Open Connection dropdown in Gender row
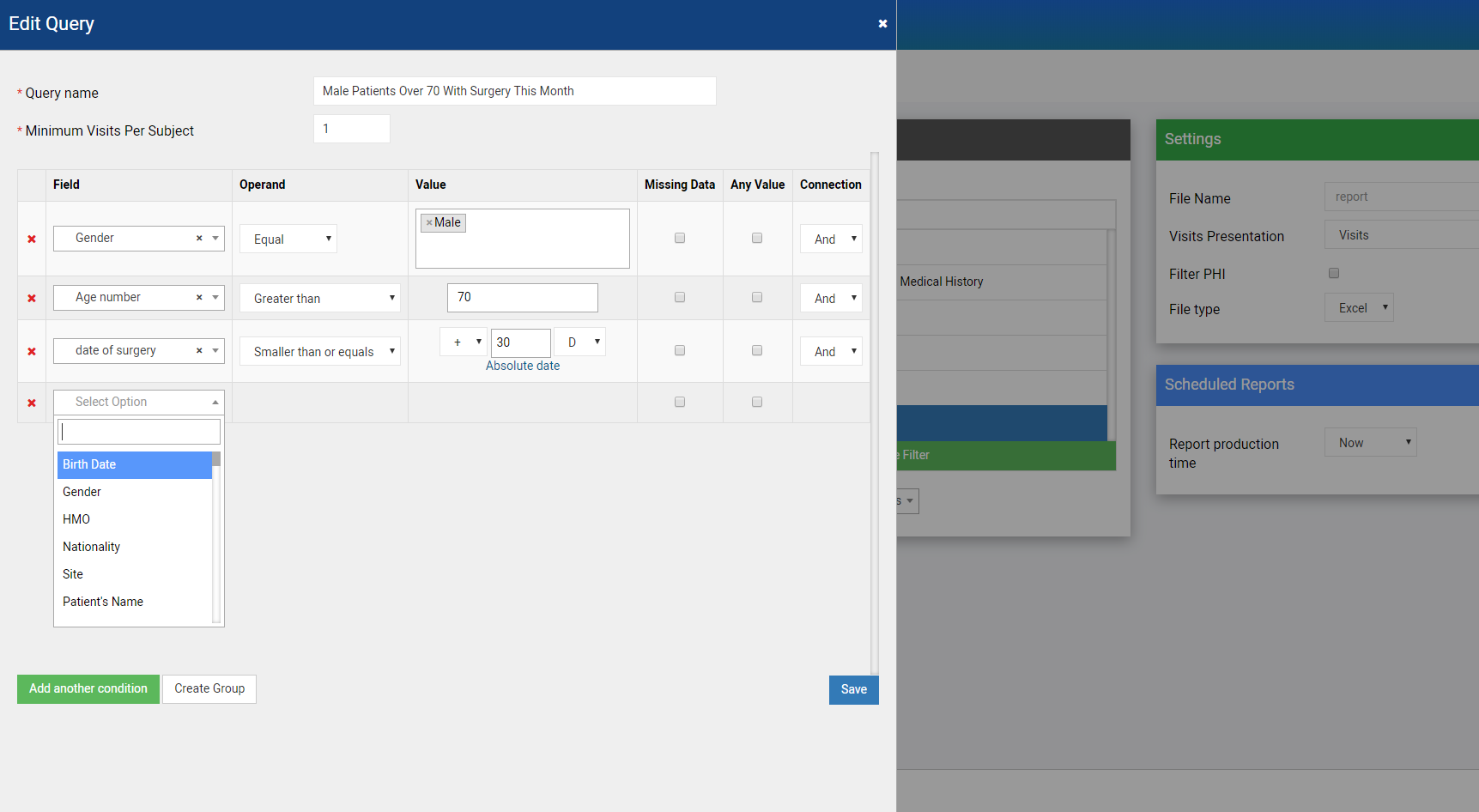Screen dimensions: 1479x812 pos(831,239)
